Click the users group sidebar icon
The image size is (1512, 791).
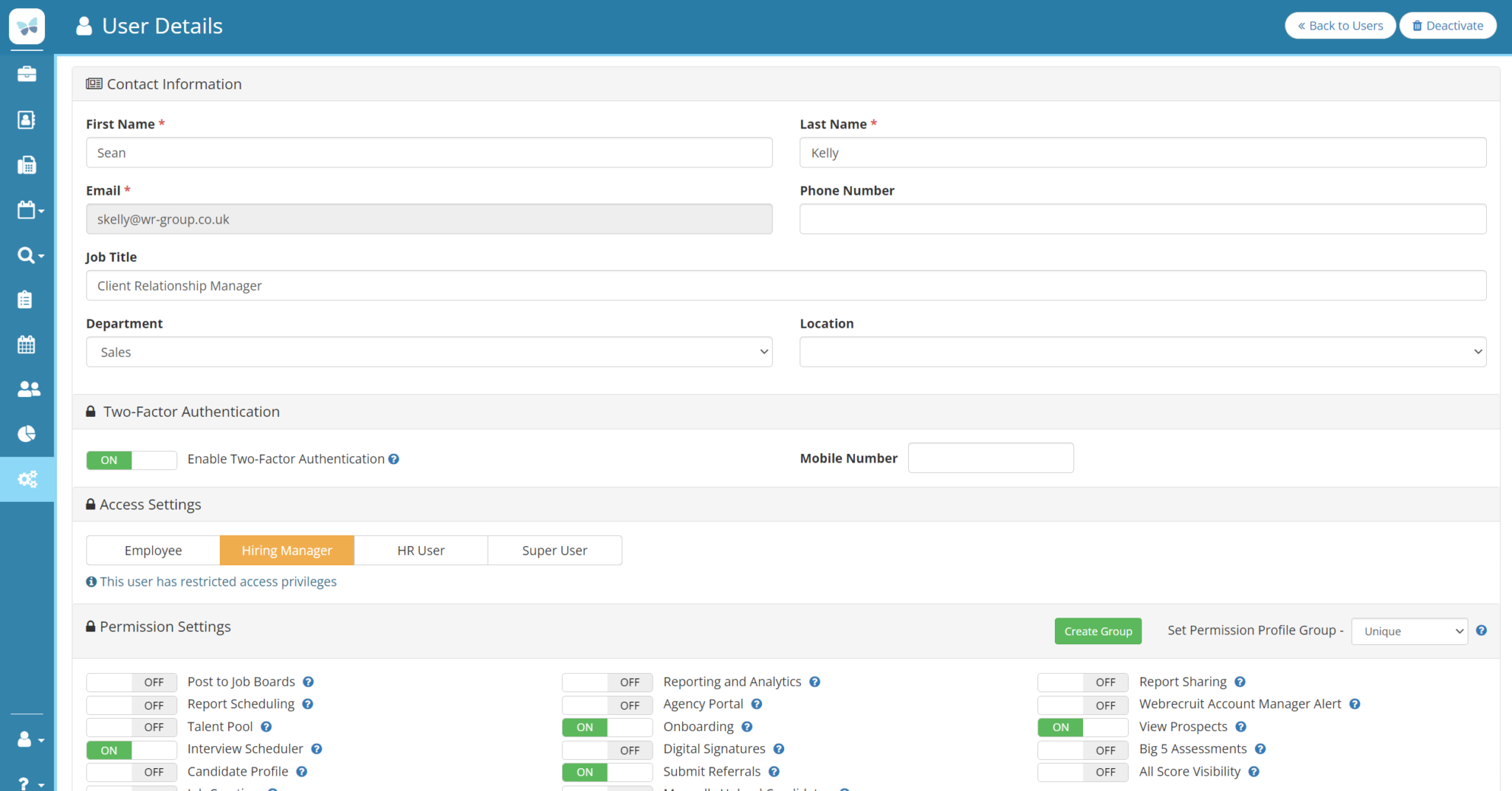pos(28,389)
